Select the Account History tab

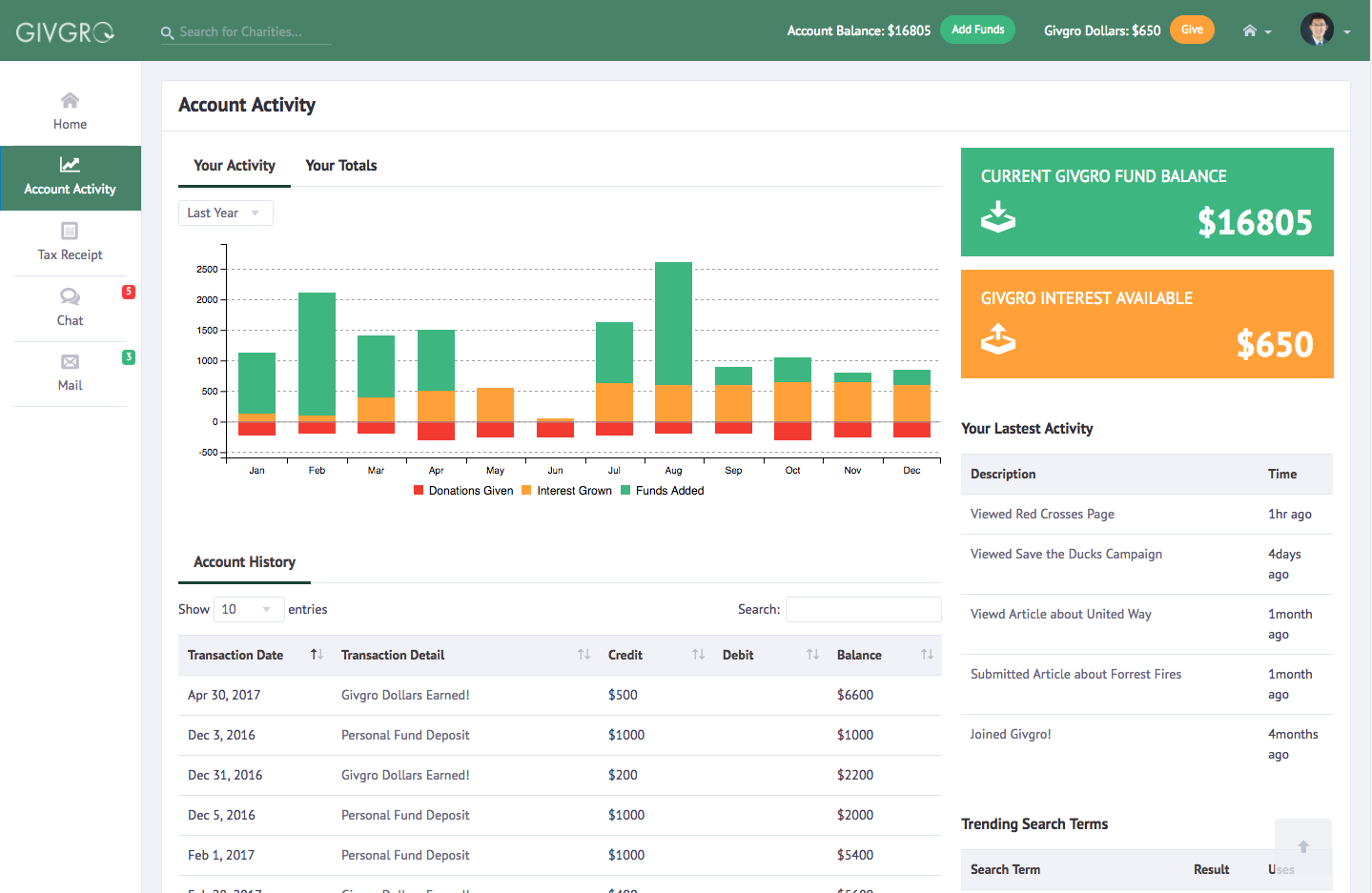(244, 562)
